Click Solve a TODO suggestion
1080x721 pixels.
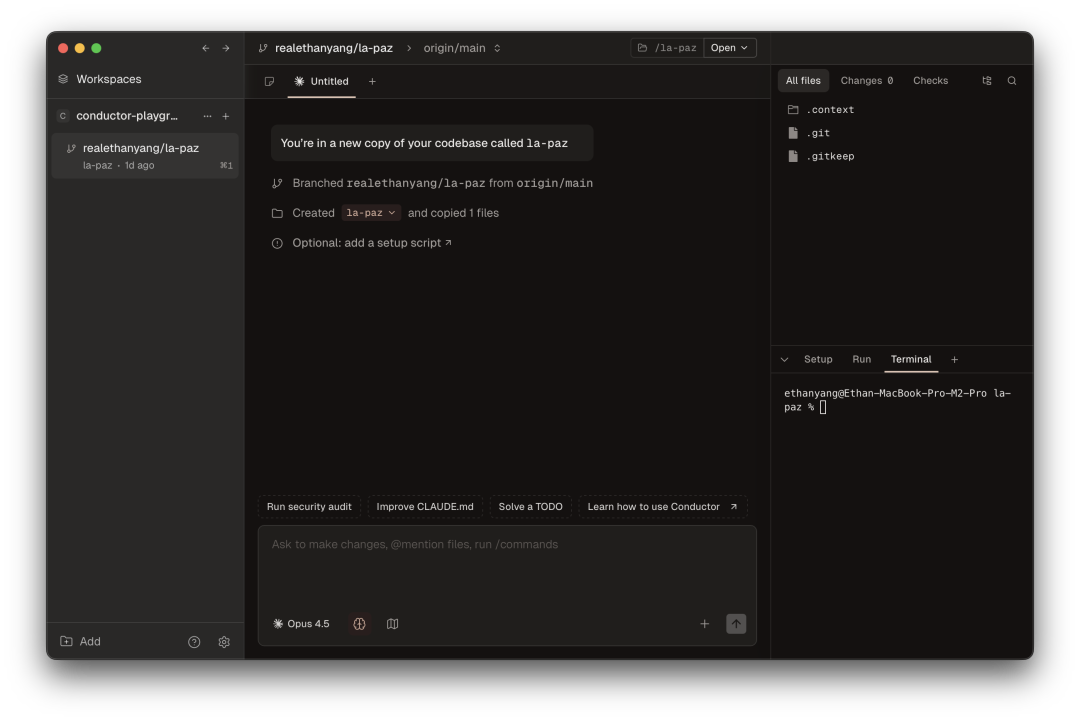(530, 507)
